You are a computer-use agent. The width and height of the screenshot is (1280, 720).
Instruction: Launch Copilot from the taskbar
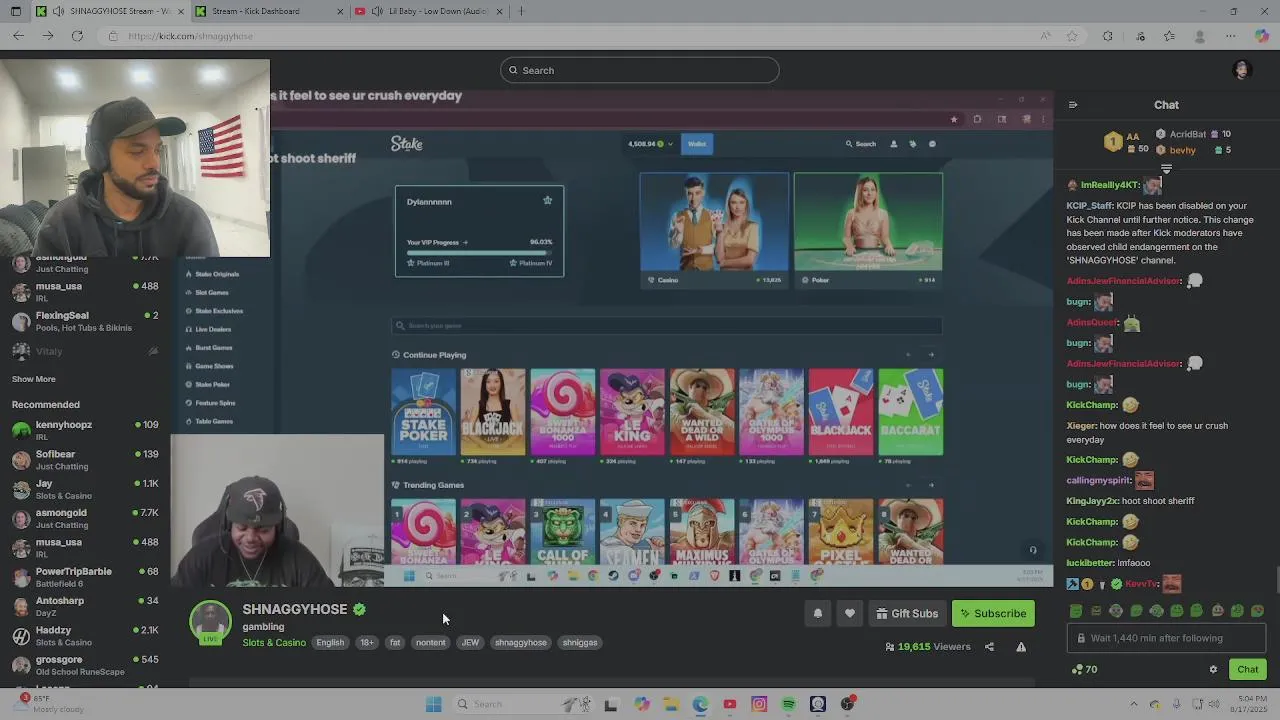[x=641, y=704]
